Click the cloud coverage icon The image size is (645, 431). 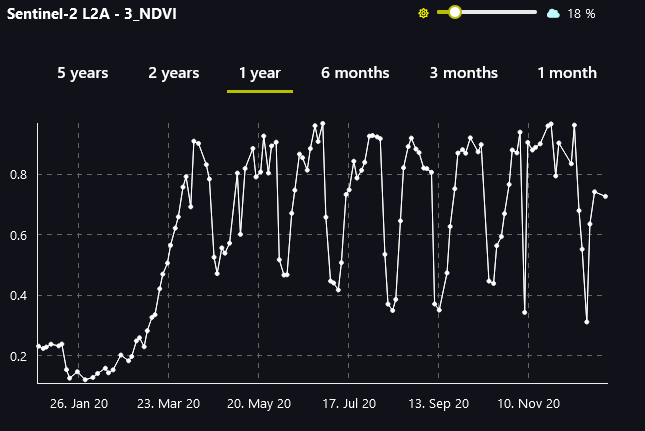click(553, 14)
